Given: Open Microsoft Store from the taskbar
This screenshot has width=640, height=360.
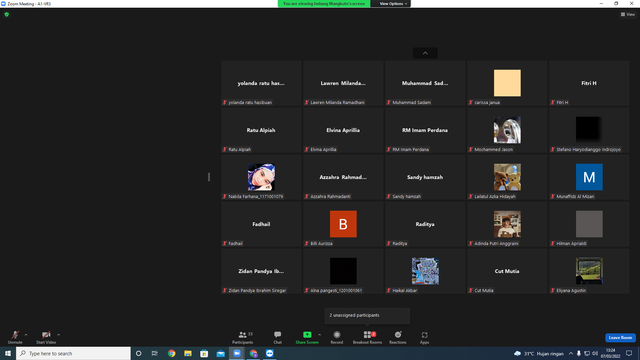Looking at the screenshot, I should pyautogui.click(x=204, y=353).
